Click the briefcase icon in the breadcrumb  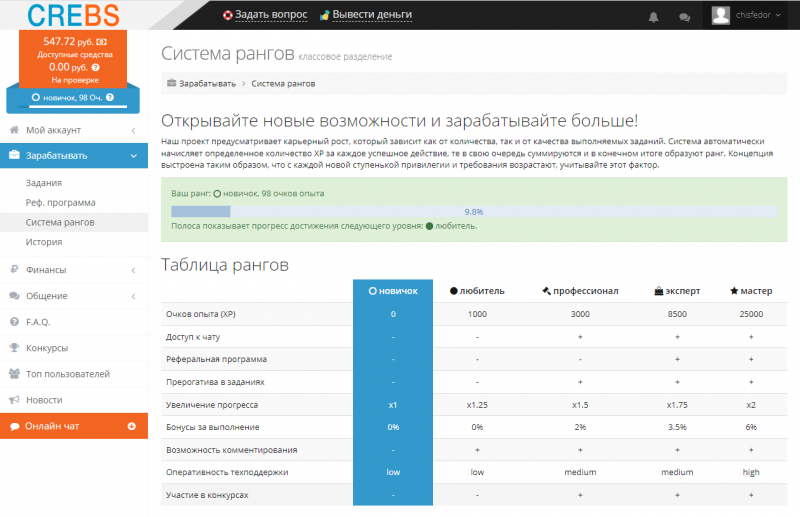pos(171,83)
